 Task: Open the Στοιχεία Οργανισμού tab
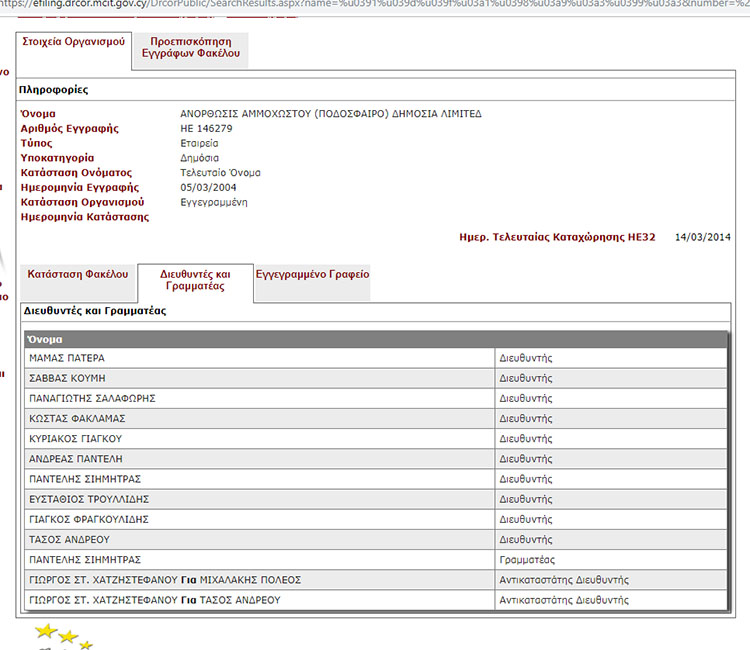tap(74, 50)
